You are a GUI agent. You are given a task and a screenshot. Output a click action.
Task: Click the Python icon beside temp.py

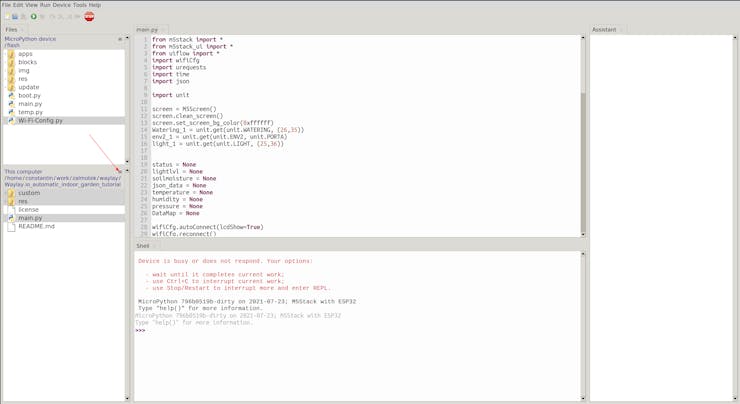pos(11,112)
